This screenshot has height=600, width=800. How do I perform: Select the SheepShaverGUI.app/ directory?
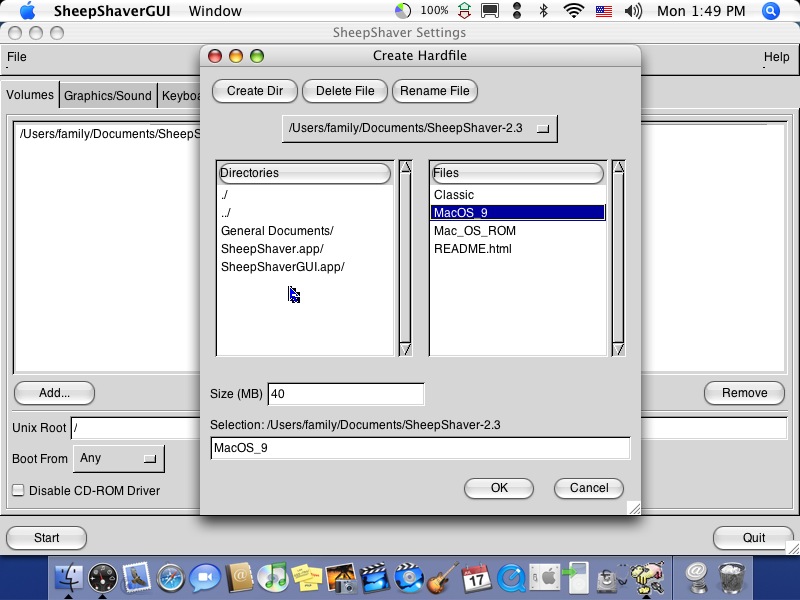point(283,267)
